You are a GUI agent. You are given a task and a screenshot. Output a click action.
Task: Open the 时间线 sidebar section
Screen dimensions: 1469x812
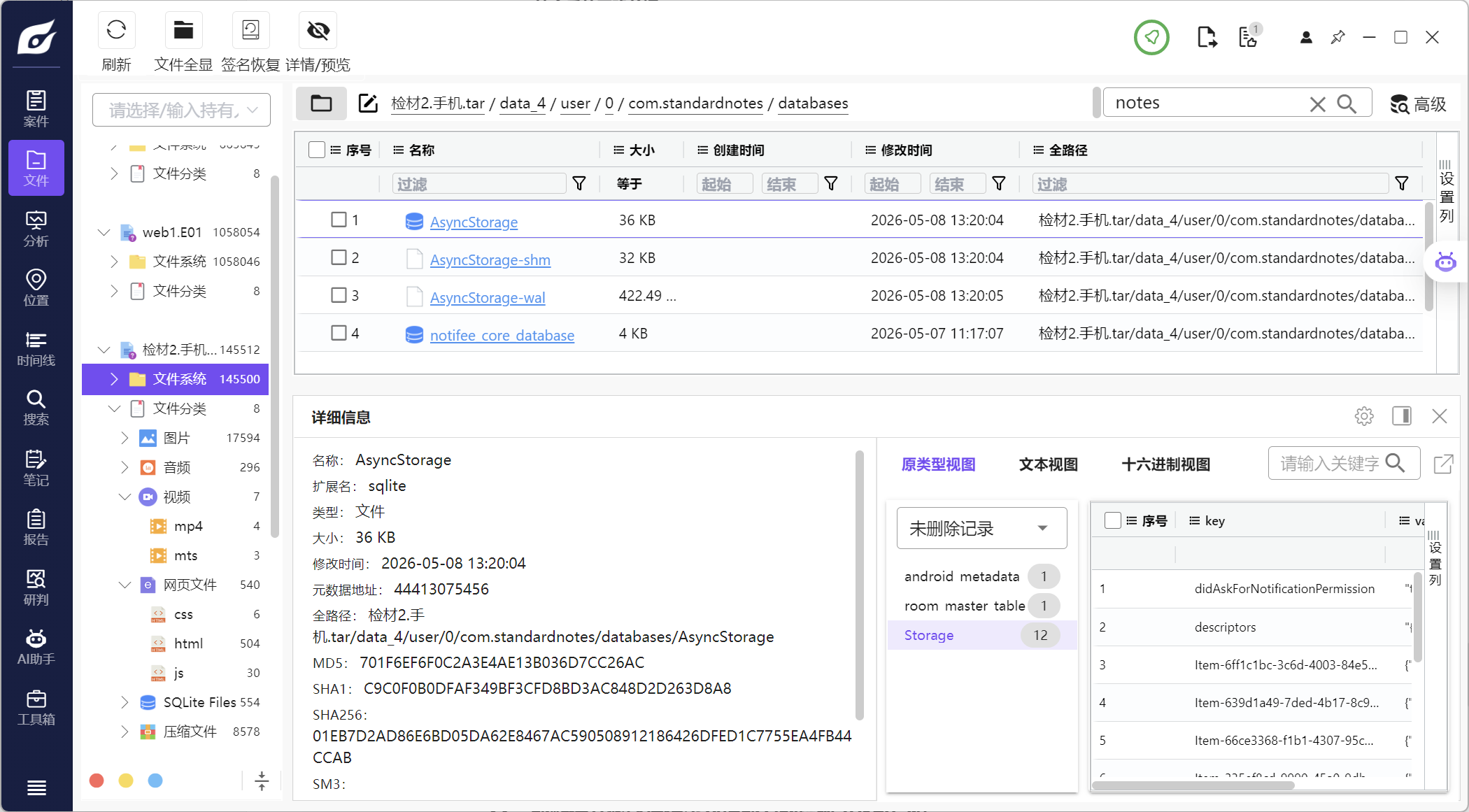coord(36,348)
